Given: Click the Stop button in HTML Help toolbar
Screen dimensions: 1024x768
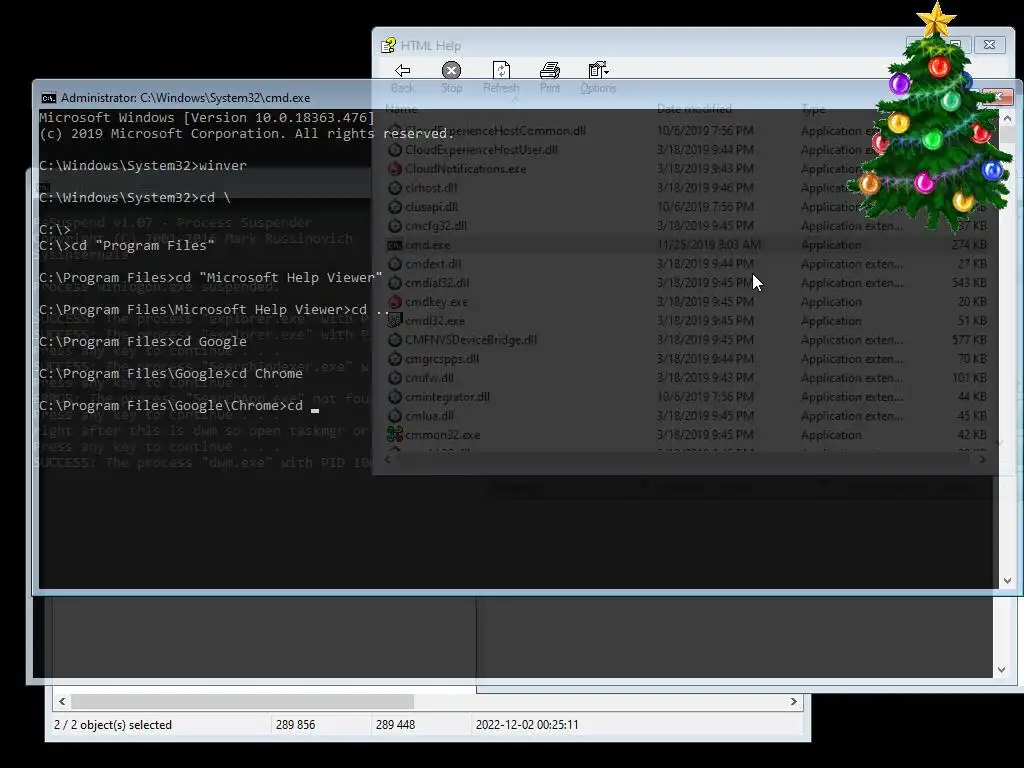Looking at the screenshot, I should pos(451,70).
